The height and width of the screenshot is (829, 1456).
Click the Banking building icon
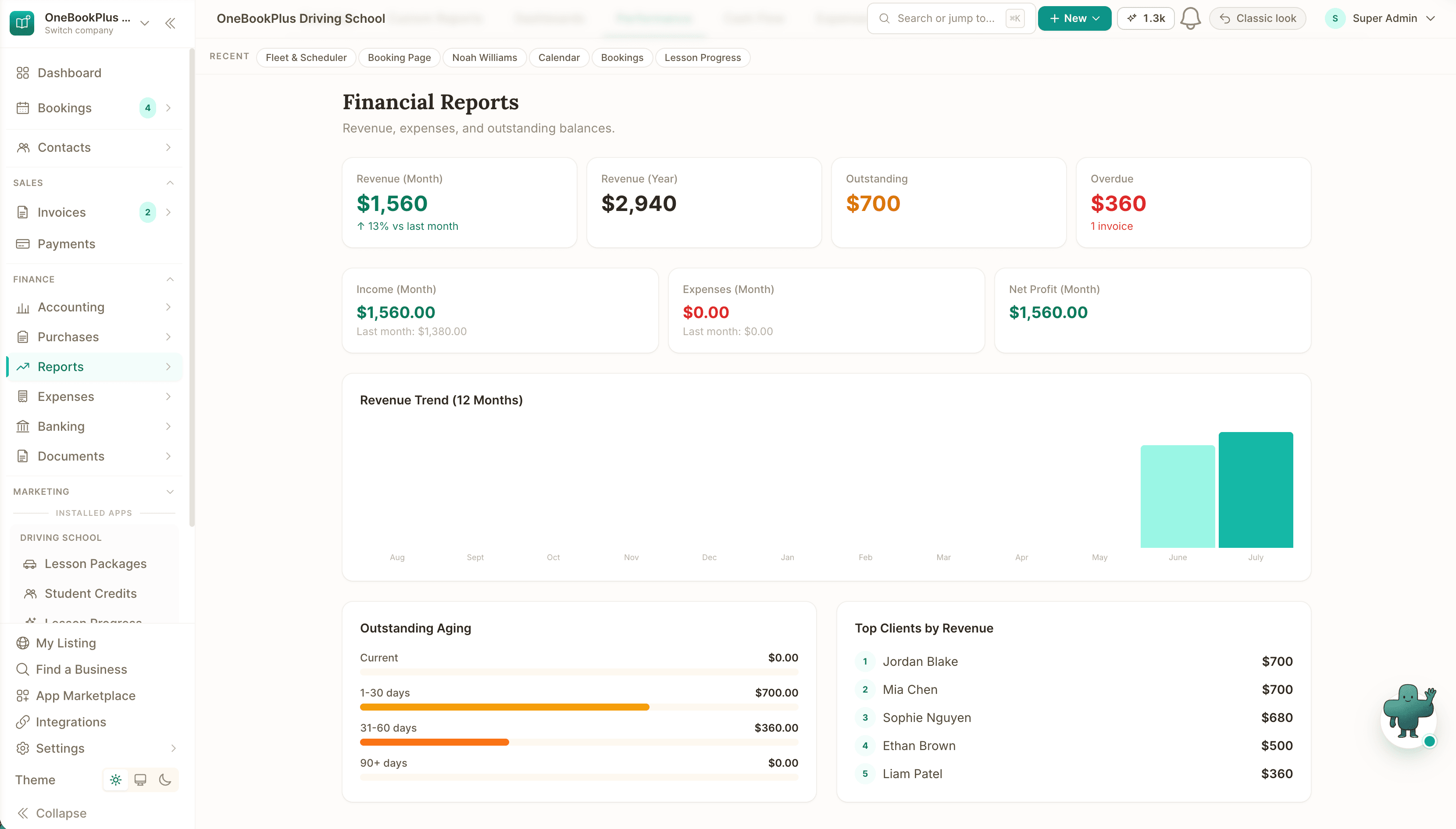(23, 426)
